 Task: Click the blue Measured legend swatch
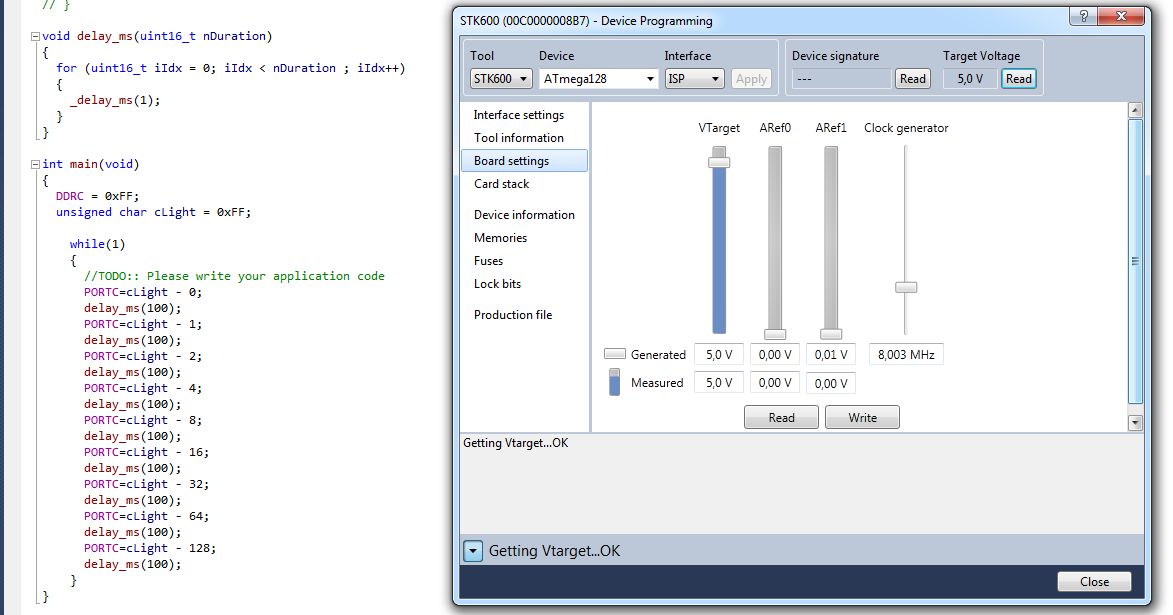coord(614,382)
